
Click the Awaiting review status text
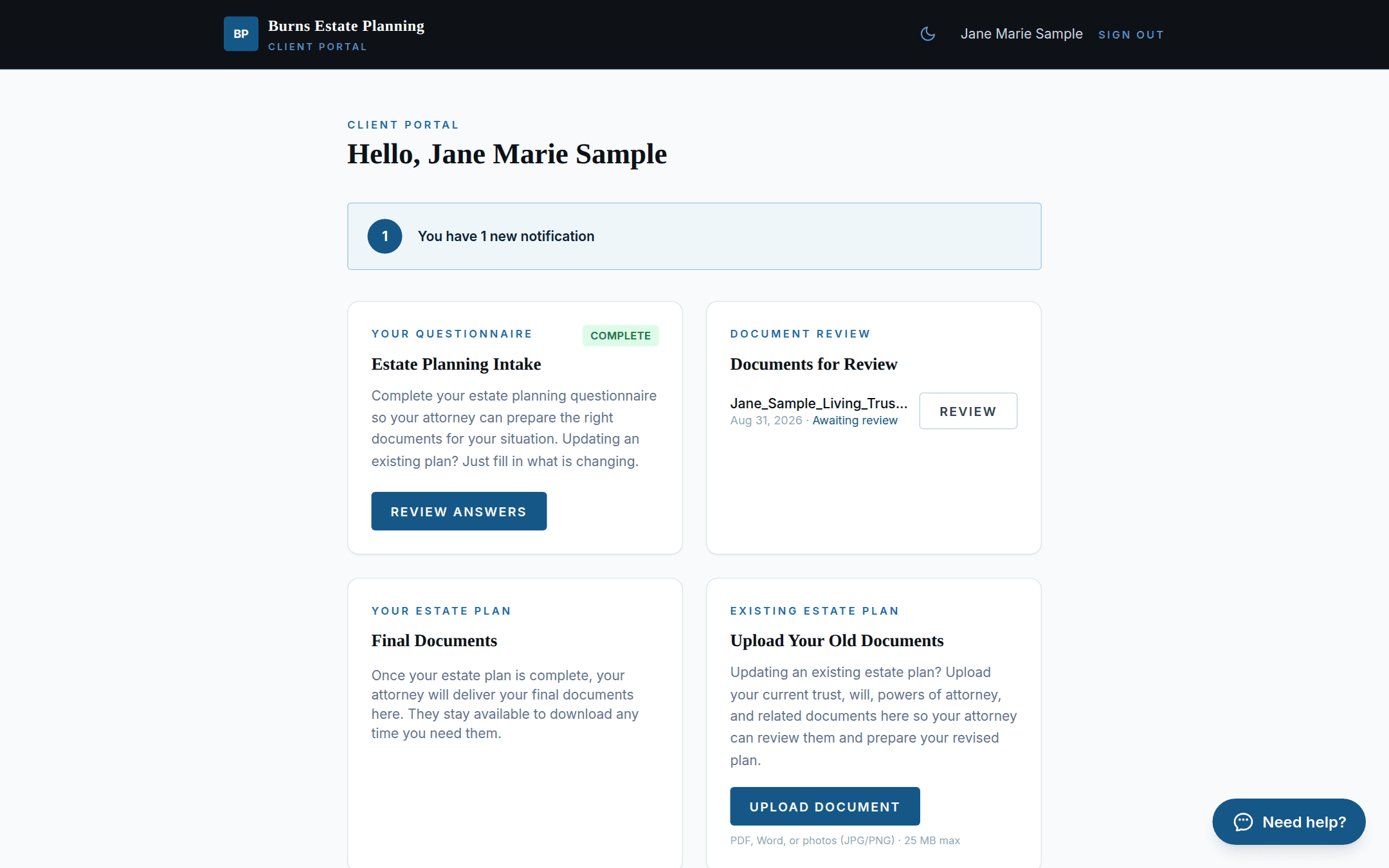click(855, 420)
